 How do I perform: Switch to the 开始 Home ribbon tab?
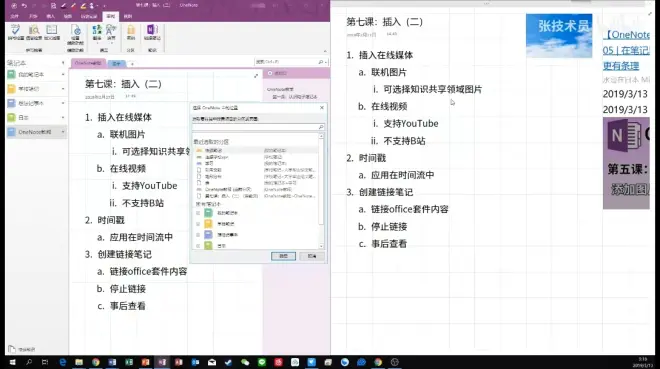[x=33, y=16]
